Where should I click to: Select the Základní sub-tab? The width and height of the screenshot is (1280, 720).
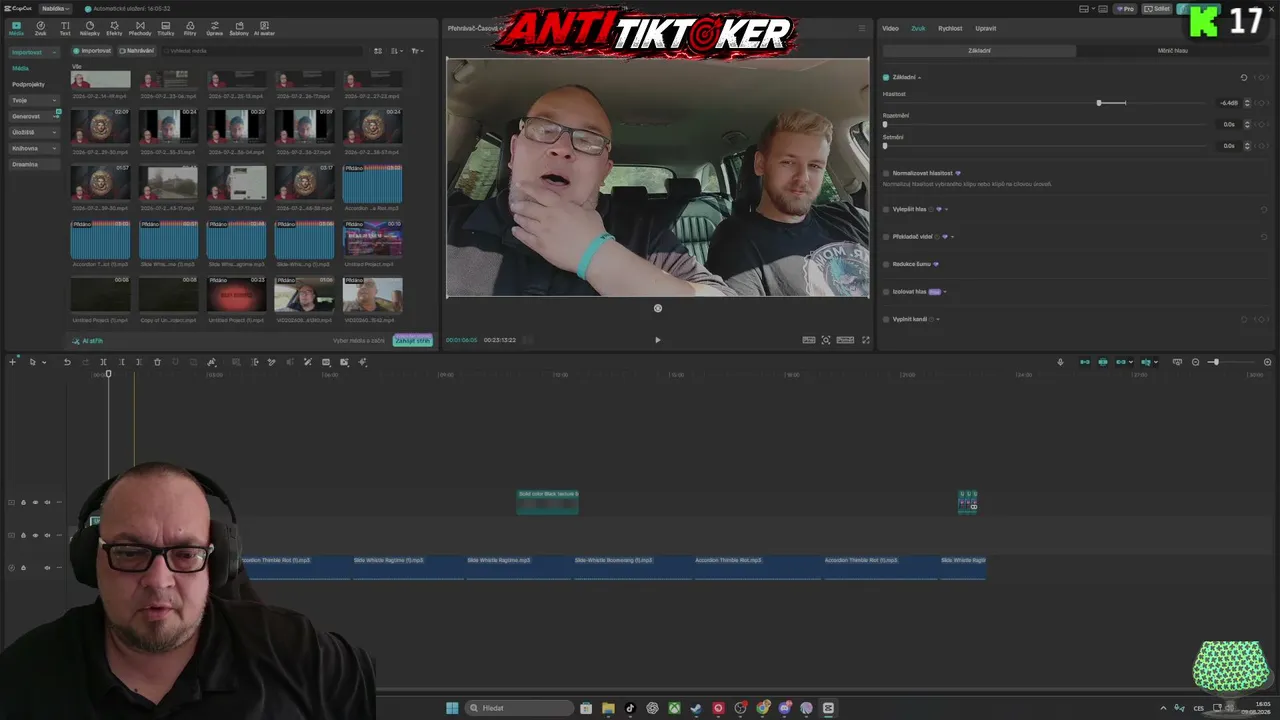(x=979, y=50)
